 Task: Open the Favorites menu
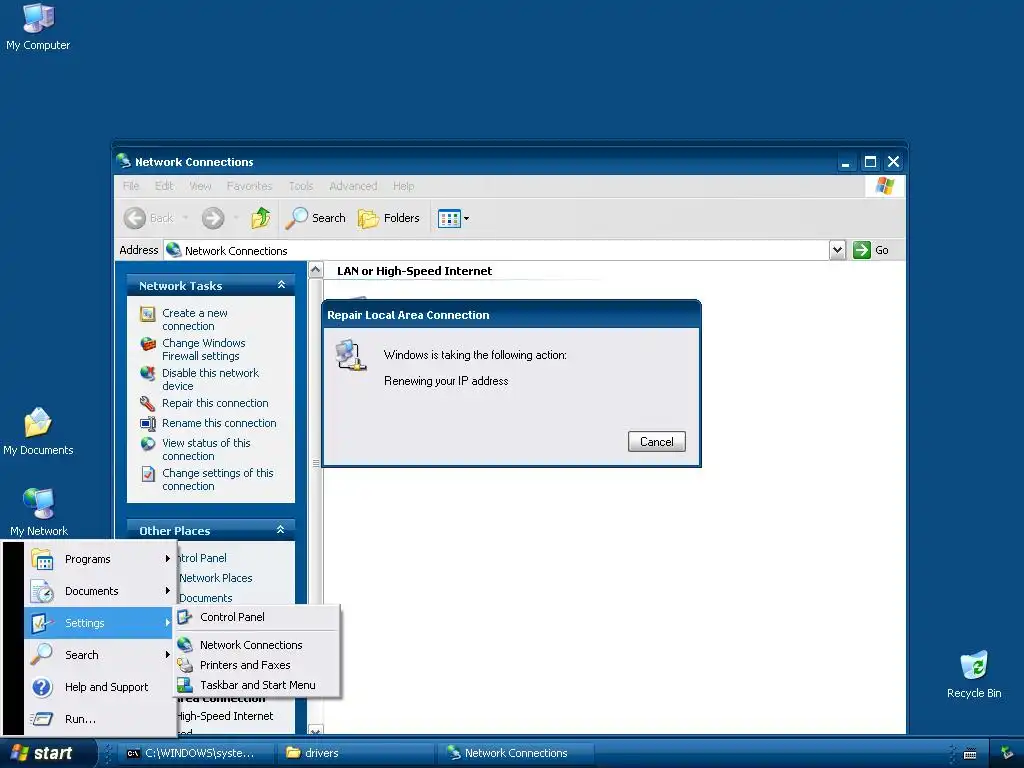249,186
